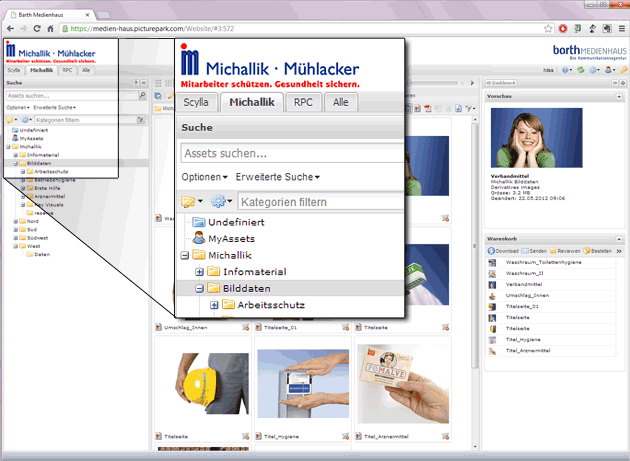630x461 pixels.
Task: Switch to grid view icon in asset browser
Action: coord(168,83)
